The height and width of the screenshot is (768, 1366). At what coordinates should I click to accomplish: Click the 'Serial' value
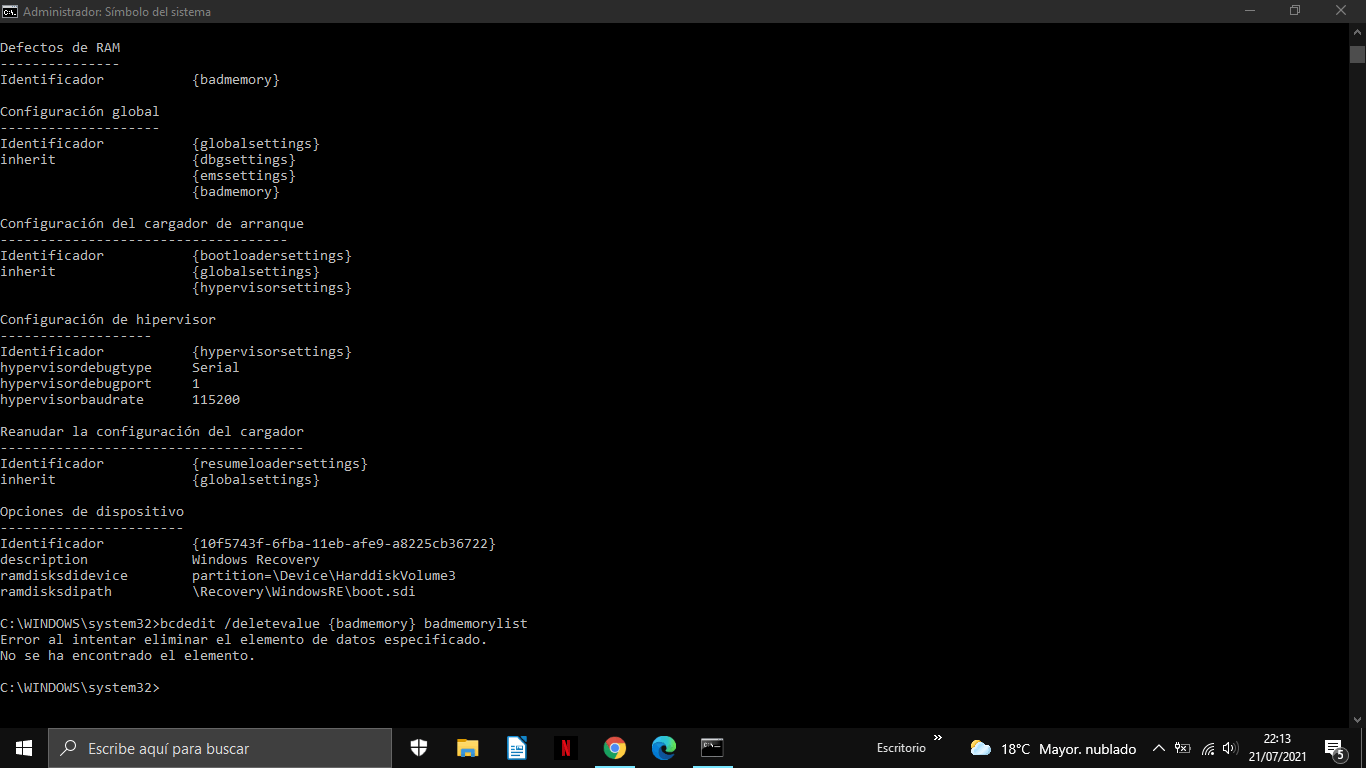pyautogui.click(x=216, y=367)
